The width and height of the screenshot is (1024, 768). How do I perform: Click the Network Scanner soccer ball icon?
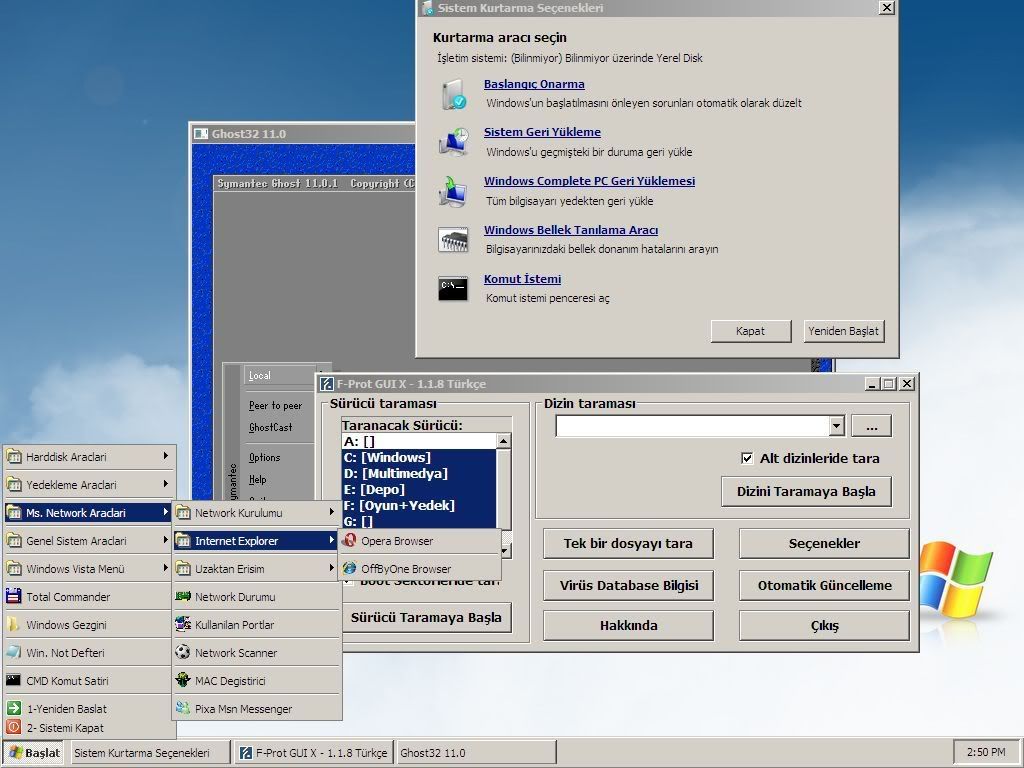(183, 652)
